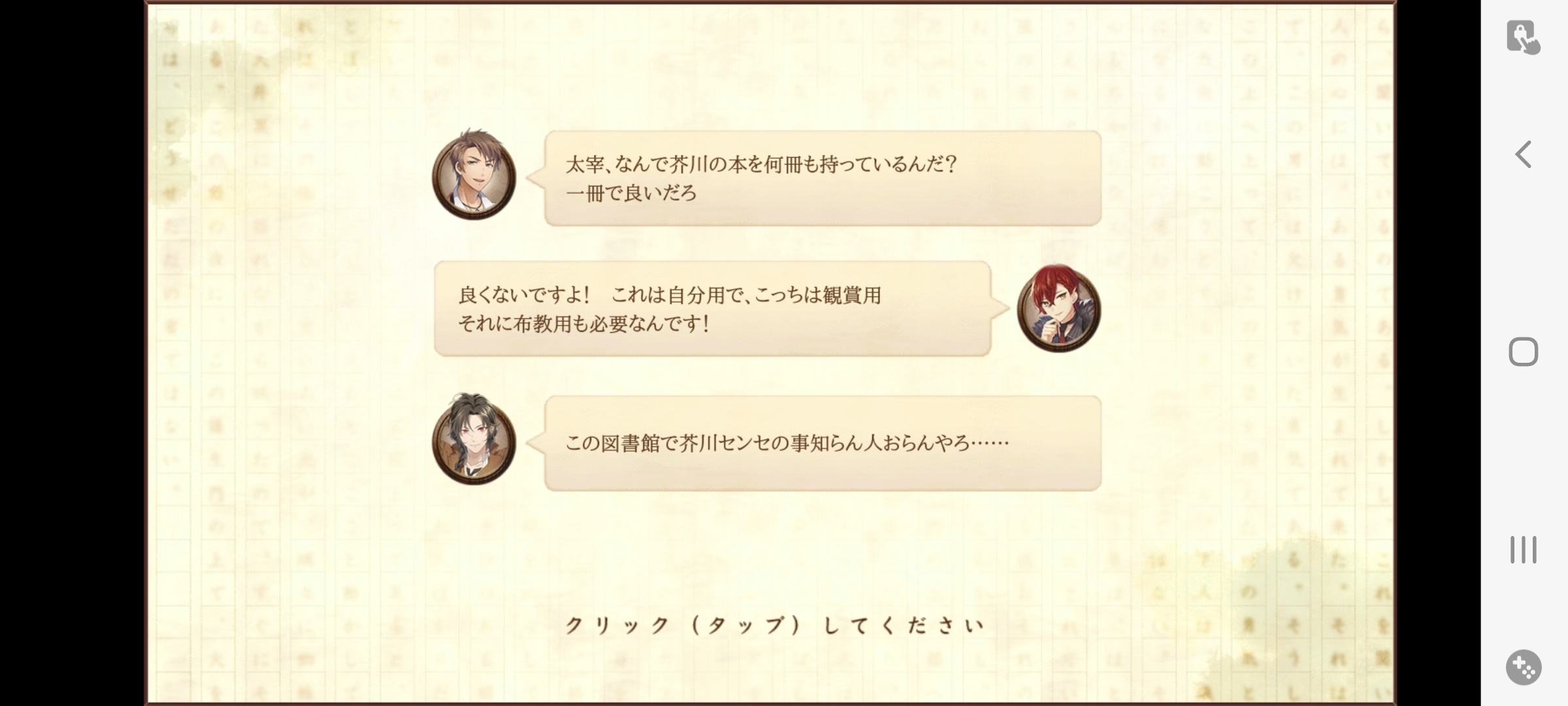Viewport: 1568px width, 706px height.
Task: Tap the text 一冊で良いだろ
Action: click(631, 193)
